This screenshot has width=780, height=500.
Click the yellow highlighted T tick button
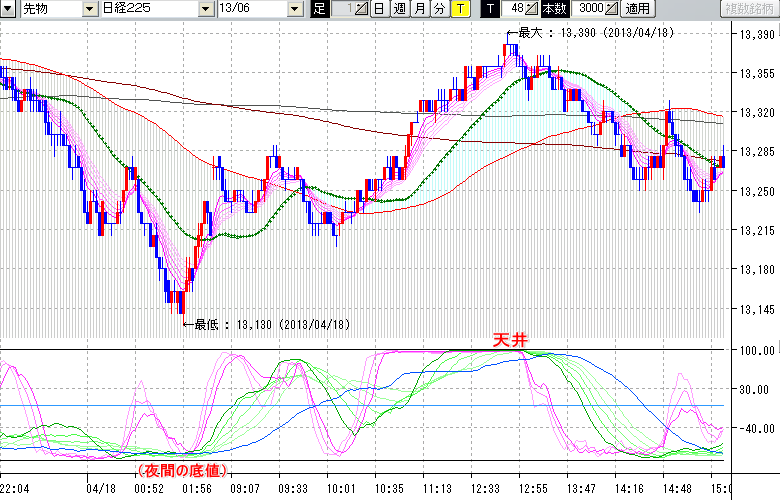pos(459,9)
